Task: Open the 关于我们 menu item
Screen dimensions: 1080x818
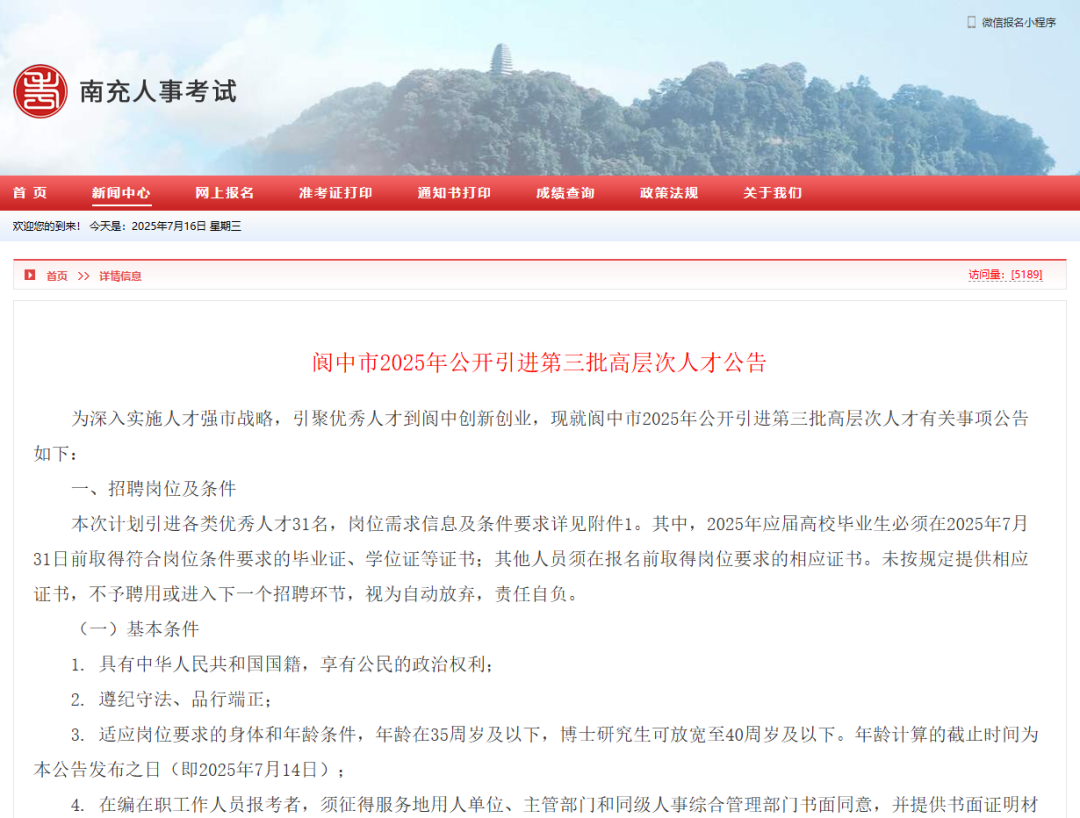Action: [x=772, y=193]
